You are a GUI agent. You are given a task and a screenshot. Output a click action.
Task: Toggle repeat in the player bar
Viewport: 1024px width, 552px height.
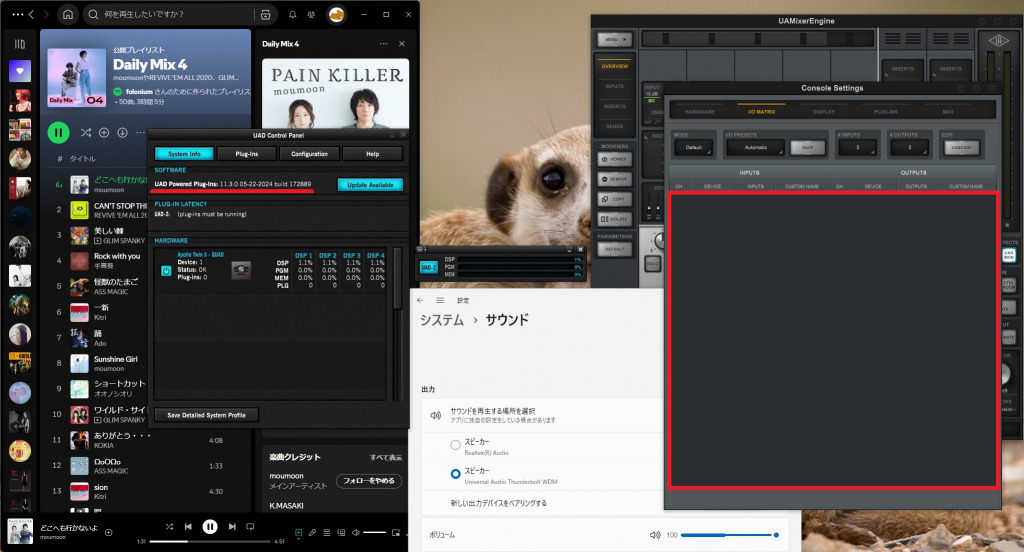coord(250,526)
